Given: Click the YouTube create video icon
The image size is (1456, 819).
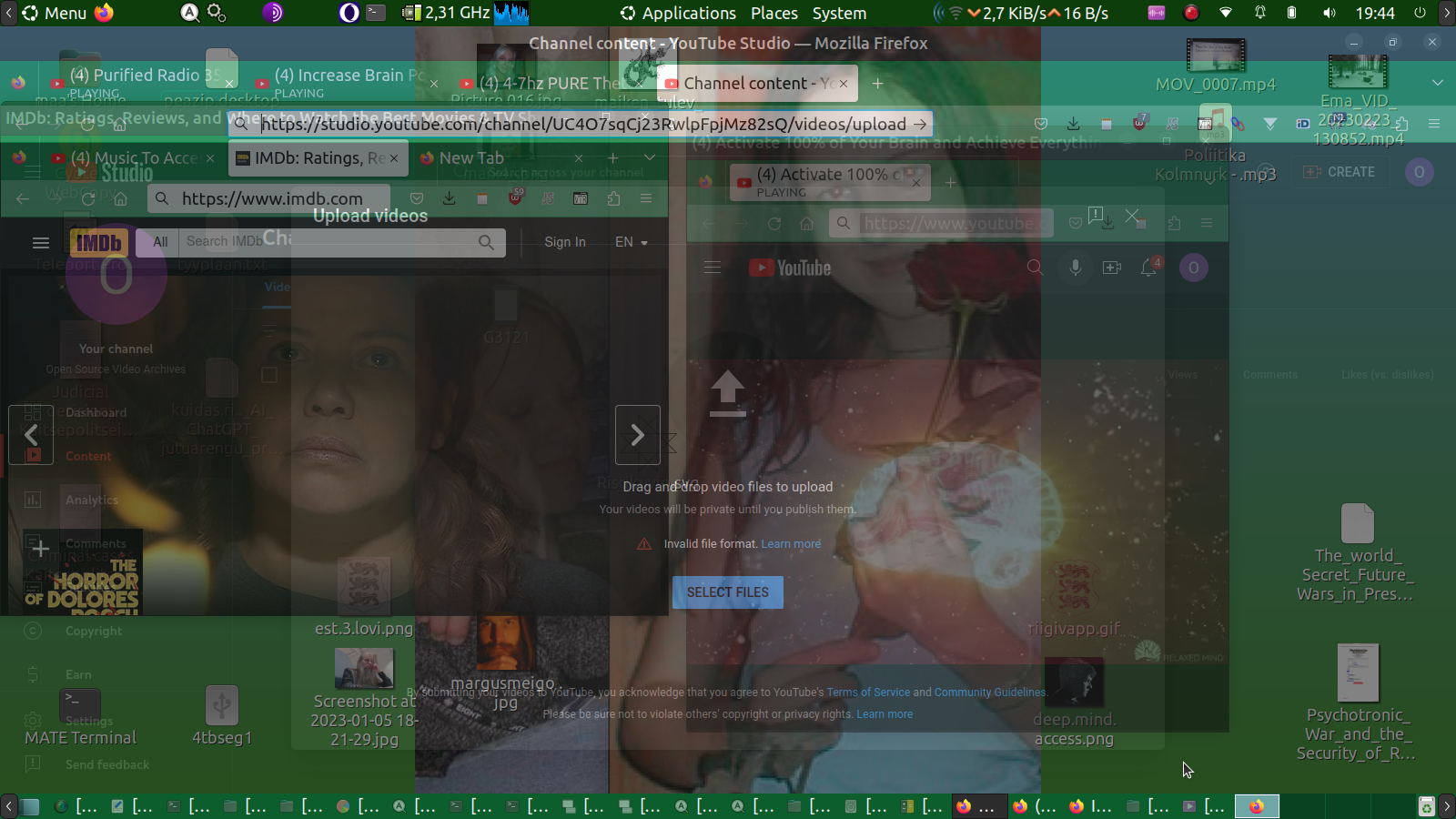Looking at the screenshot, I should (x=1112, y=268).
